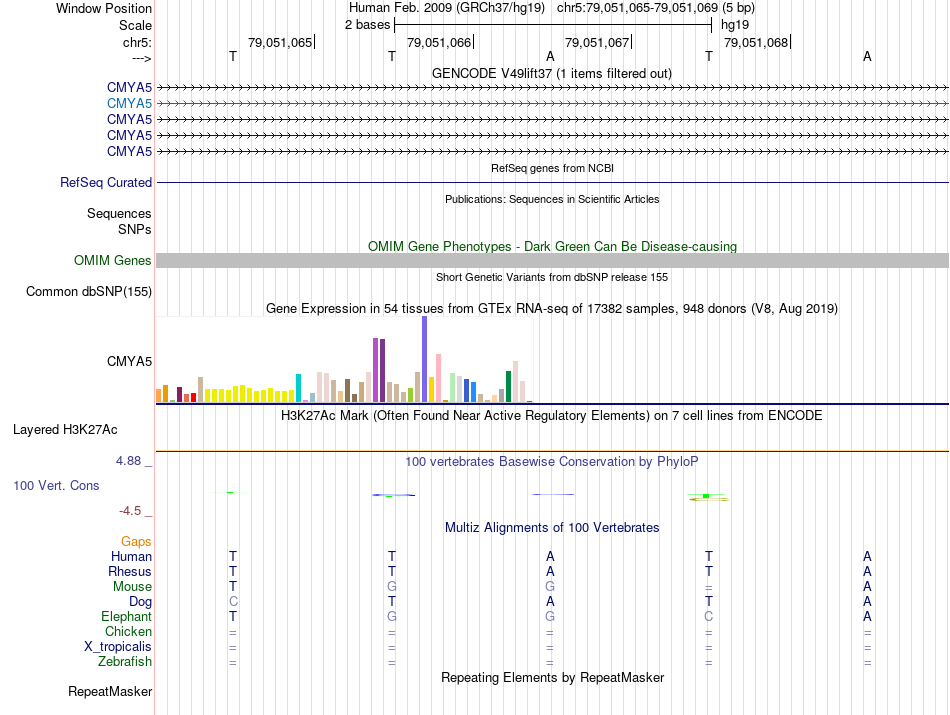The image size is (950, 715).
Task: Open the RepeatMasker track label
Action: point(110,691)
